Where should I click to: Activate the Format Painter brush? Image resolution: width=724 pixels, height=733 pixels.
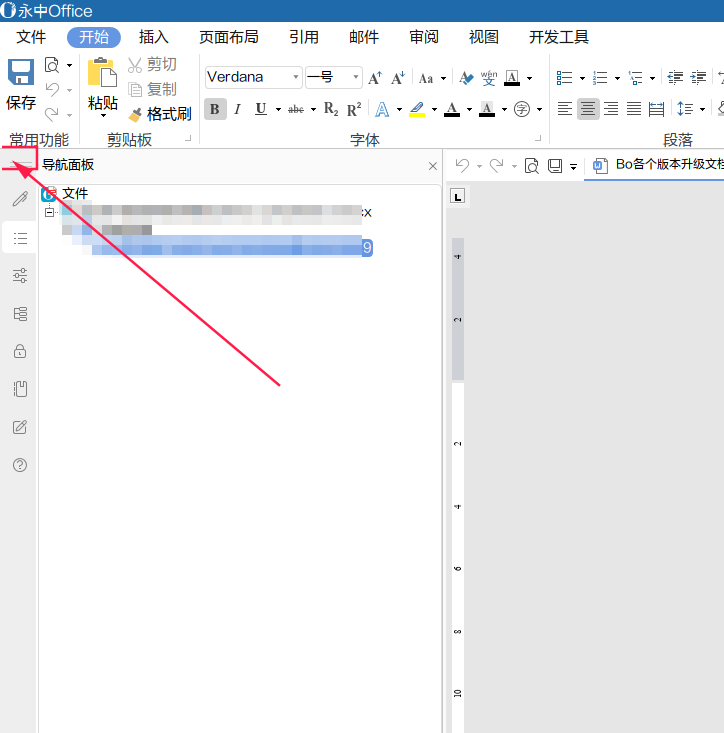[x=160, y=114]
